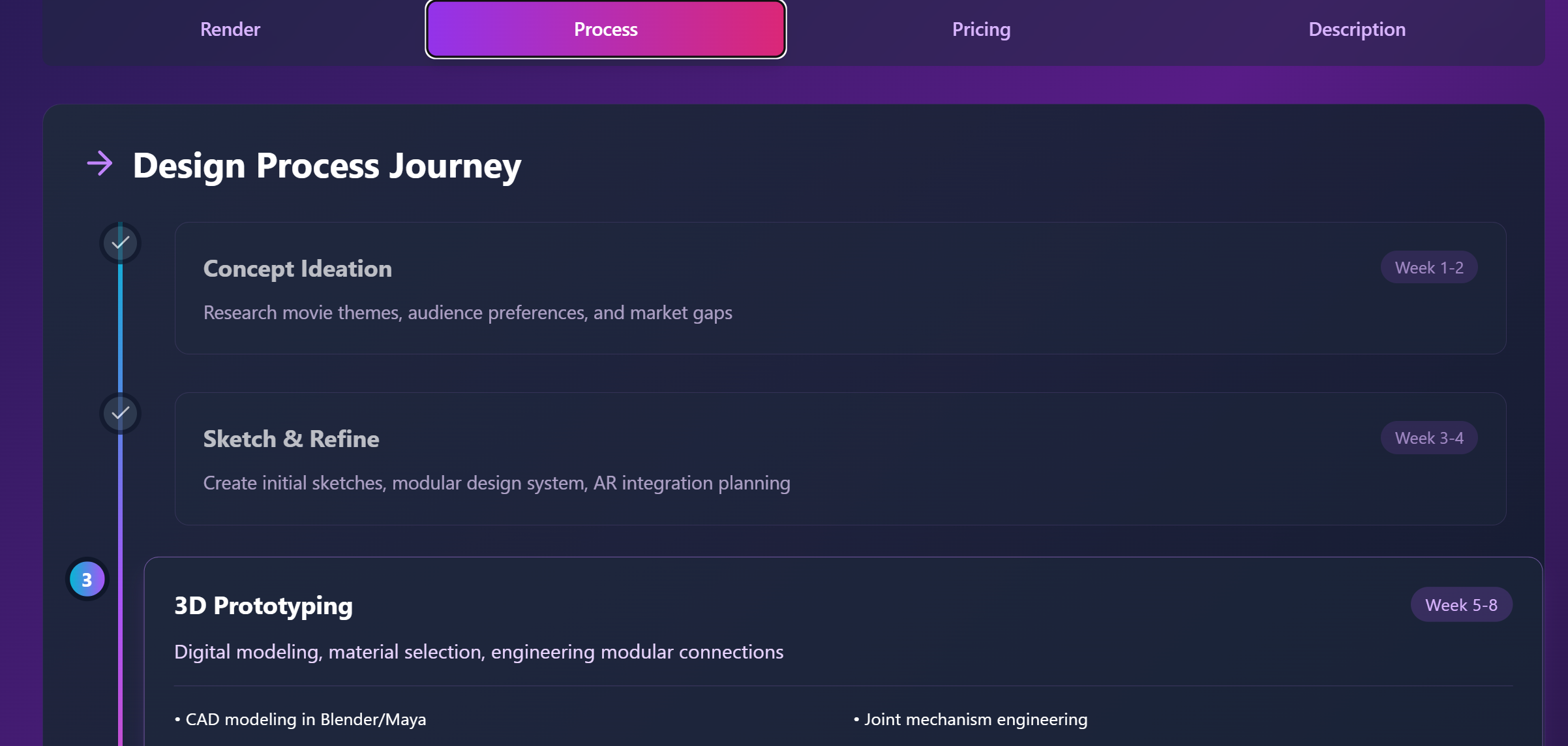Click the Week 1-2 badge
This screenshot has width=1568, height=746.
1428,268
